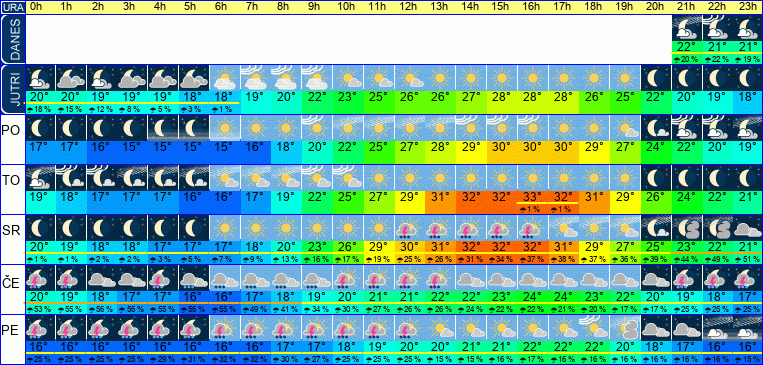Image resolution: width=763 pixels, height=365 pixels.
Task: Click the ČE 2h 56% rain probability
Action: (102, 310)
